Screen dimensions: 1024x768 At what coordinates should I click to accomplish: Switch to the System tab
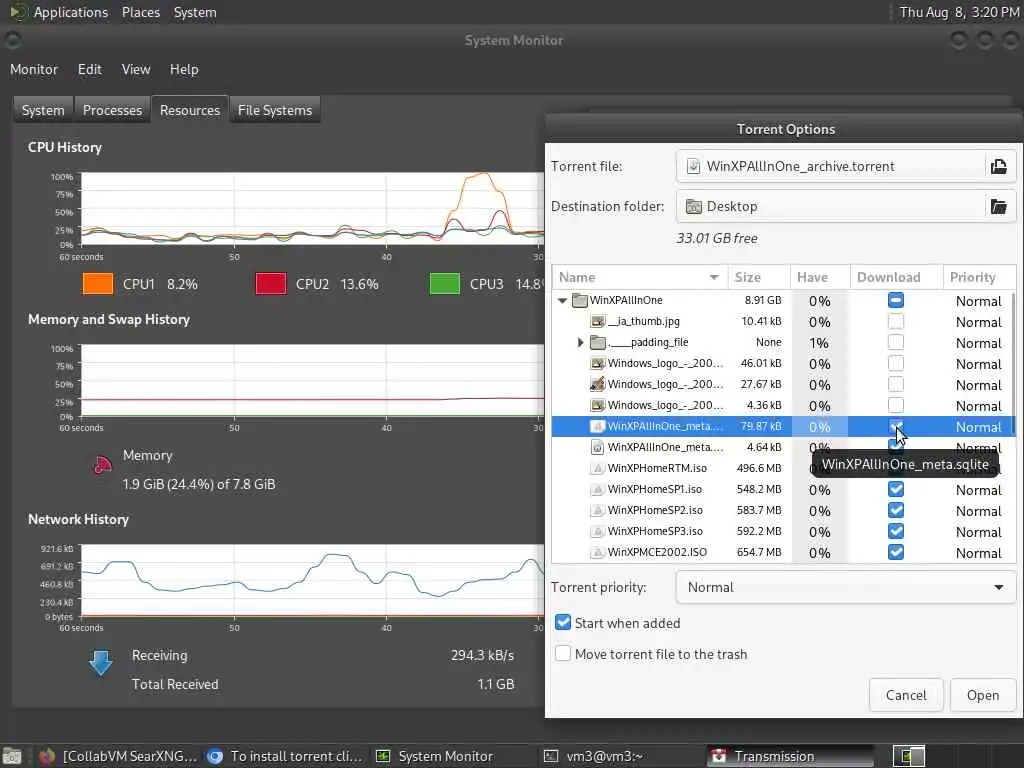(43, 110)
